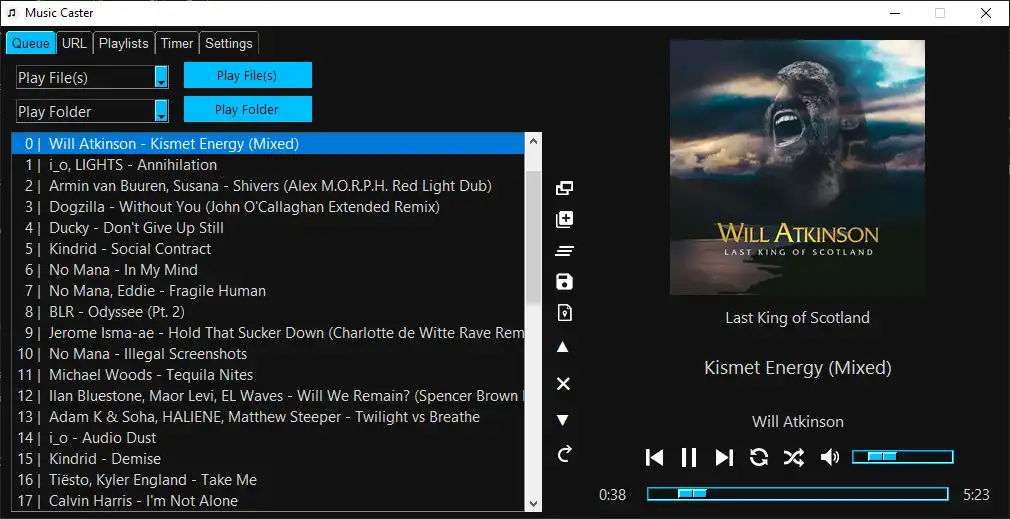Select 'No Mana - In My Mind'
The width and height of the screenshot is (1010, 519).
pos(268,270)
